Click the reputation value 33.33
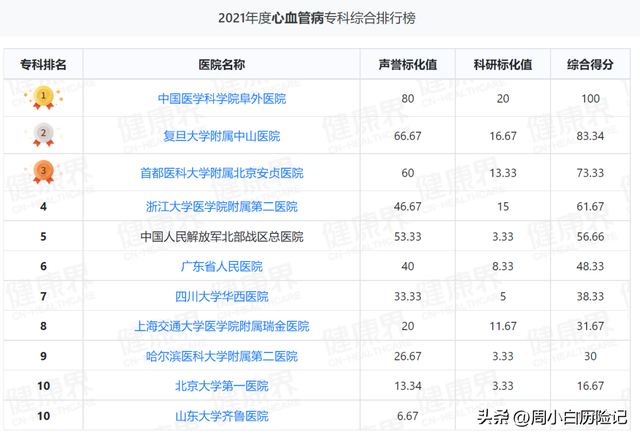Viewport: 640px width, 438px height. (408, 296)
